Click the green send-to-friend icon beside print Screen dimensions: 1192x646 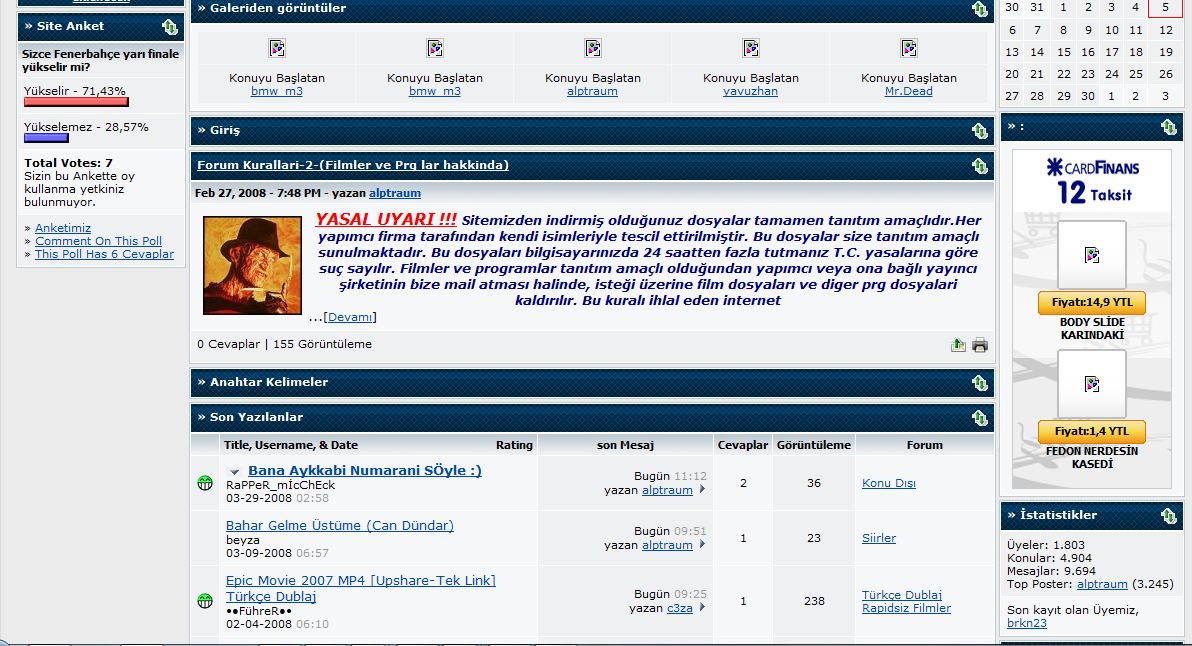click(x=958, y=345)
